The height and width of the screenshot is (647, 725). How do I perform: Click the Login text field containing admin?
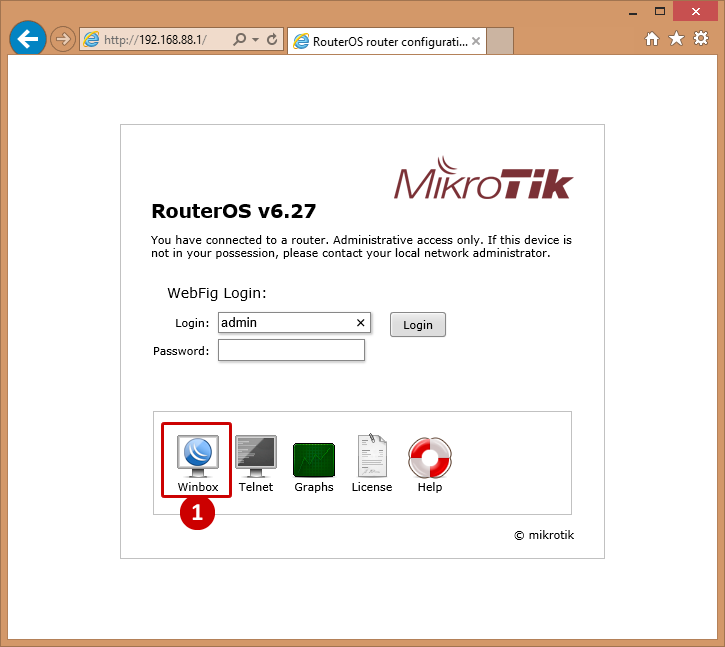(x=294, y=323)
